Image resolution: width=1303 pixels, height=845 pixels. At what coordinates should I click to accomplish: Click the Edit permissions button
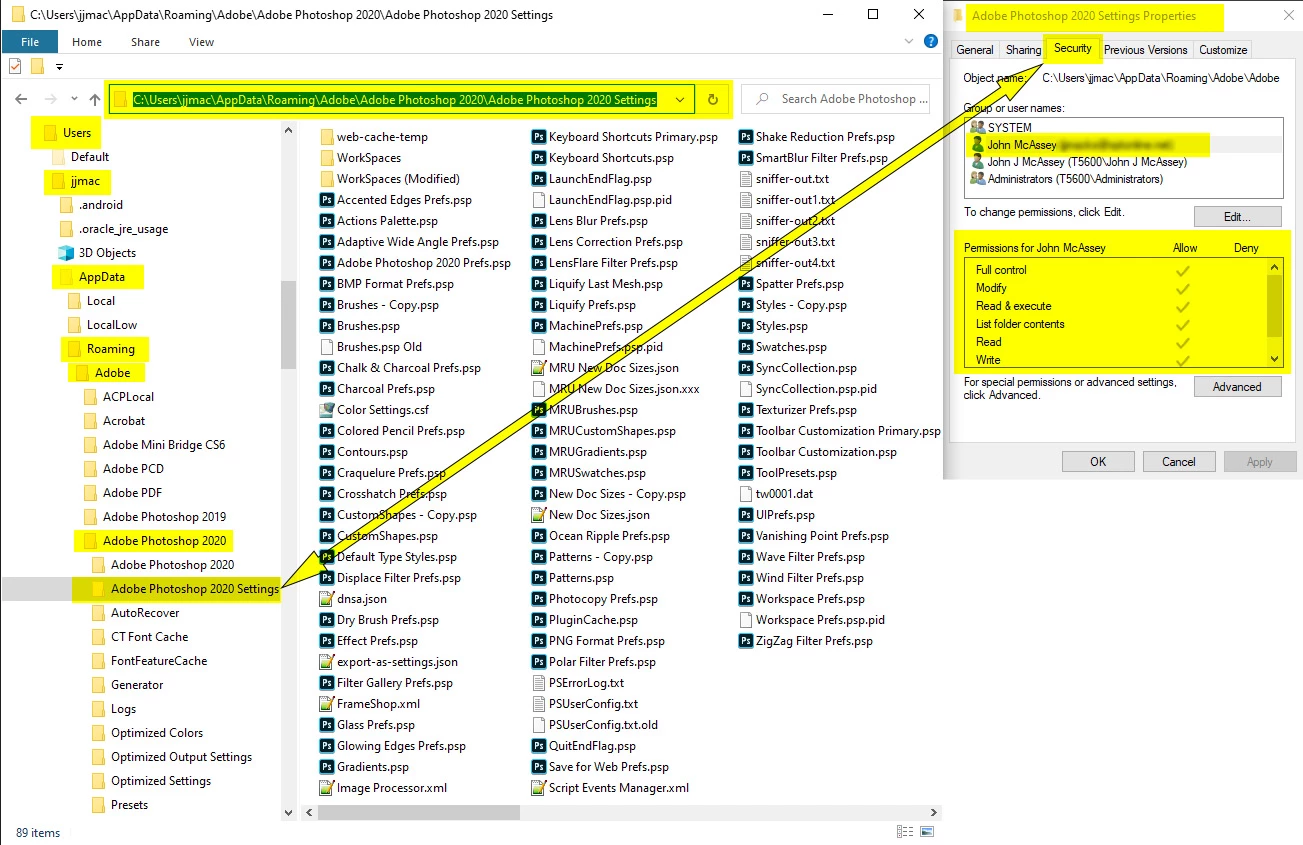tap(1237, 217)
